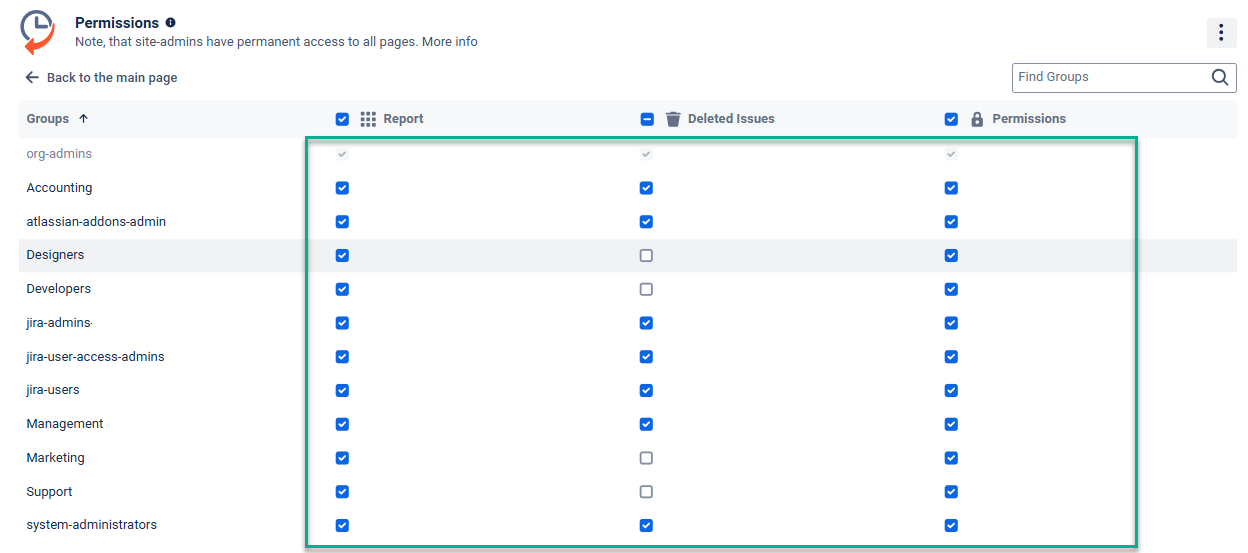Click the Find Groups search field

pos(1108,77)
